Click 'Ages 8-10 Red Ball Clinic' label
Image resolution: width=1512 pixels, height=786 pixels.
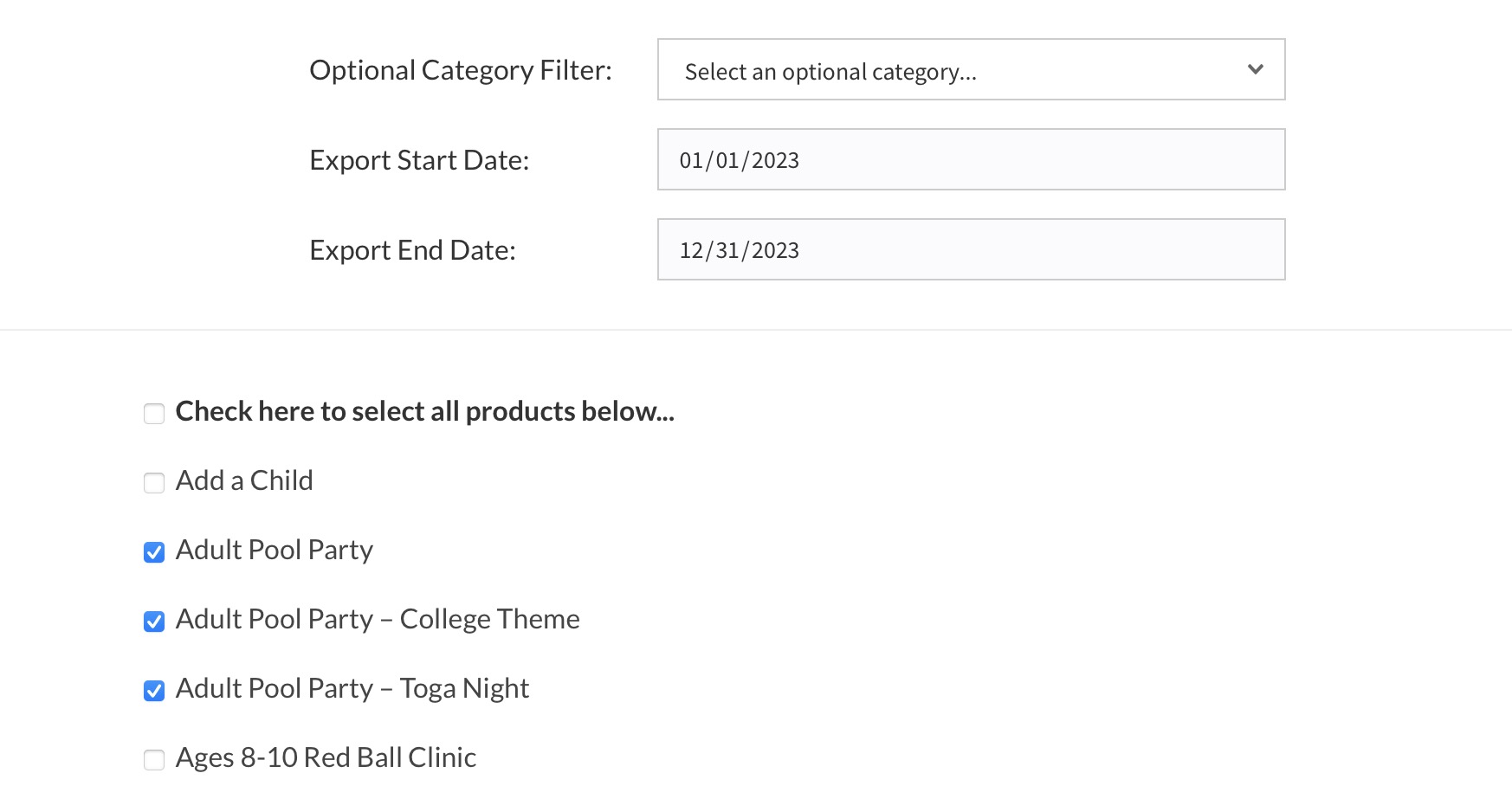[326, 757]
